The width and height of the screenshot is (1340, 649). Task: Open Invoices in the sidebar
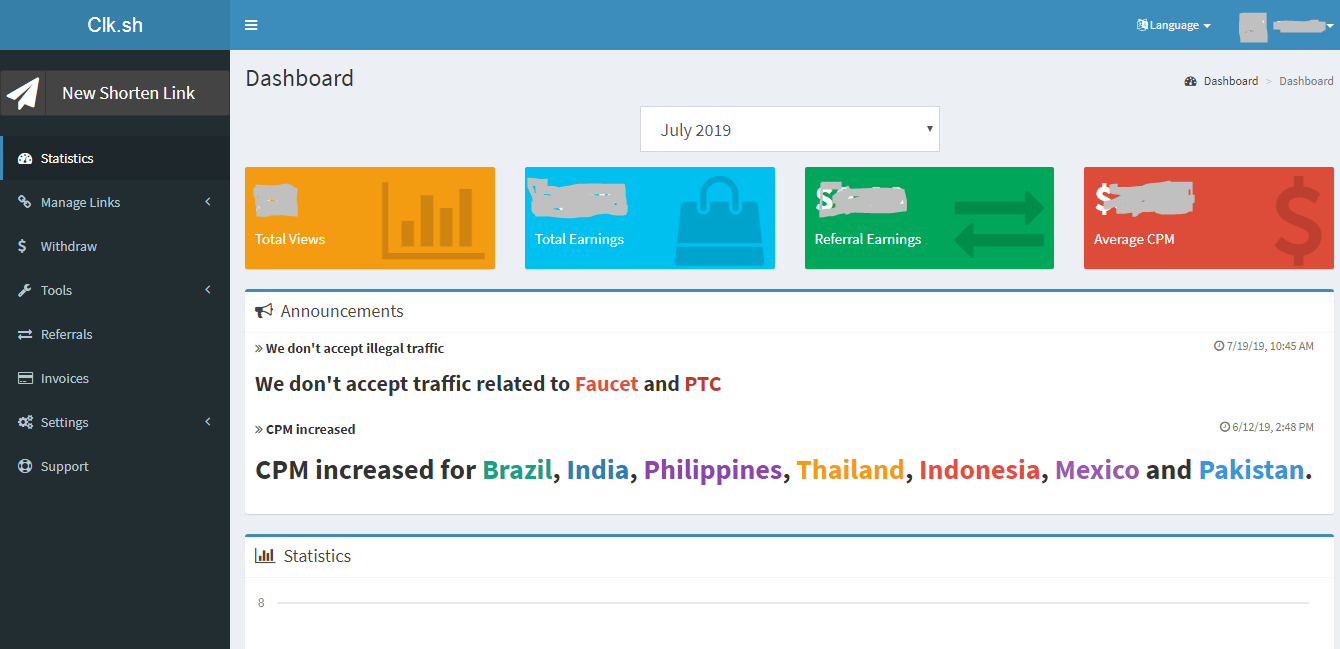click(115, 378)
